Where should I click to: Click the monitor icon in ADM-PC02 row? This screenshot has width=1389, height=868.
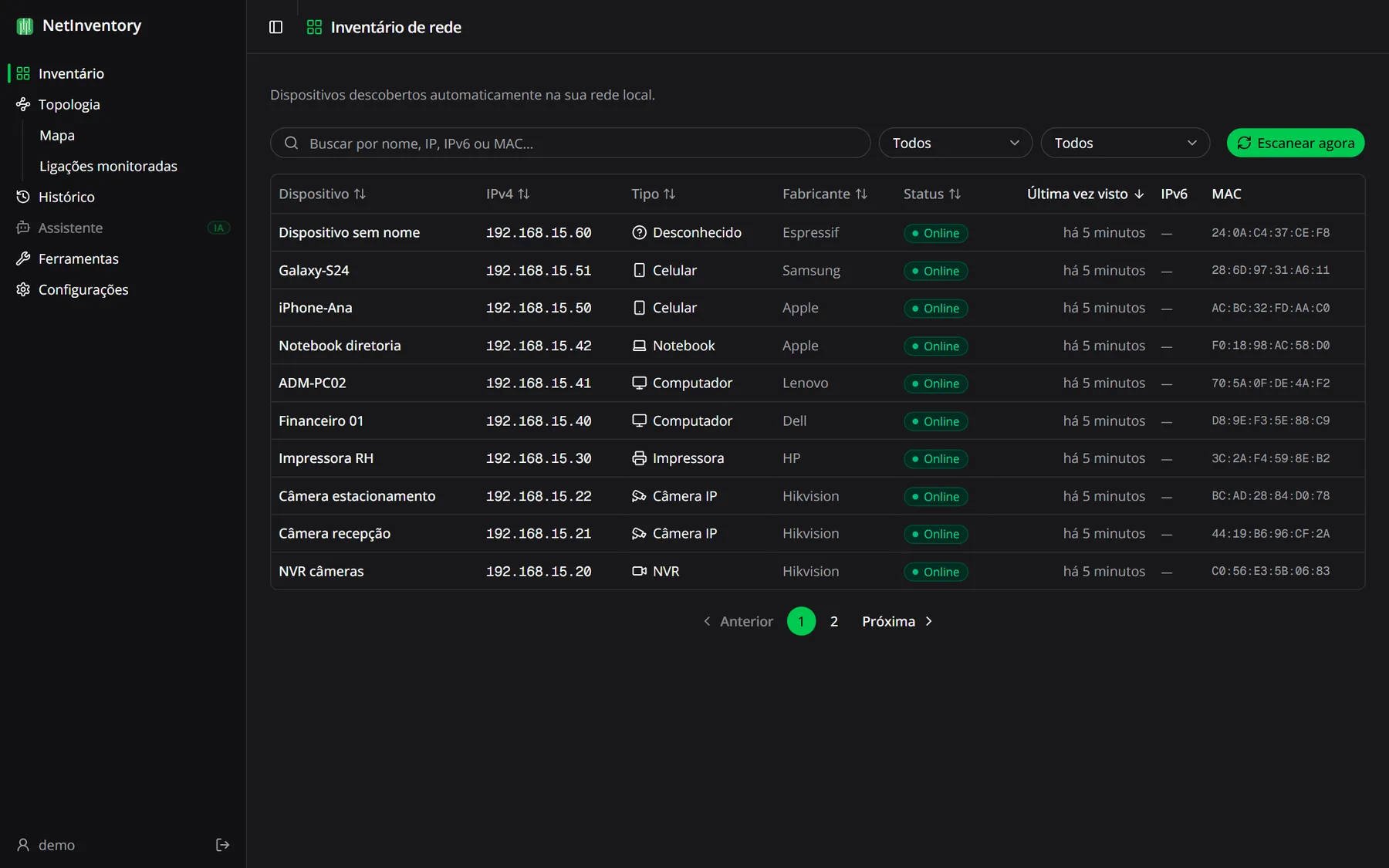[x=639, y=383]
